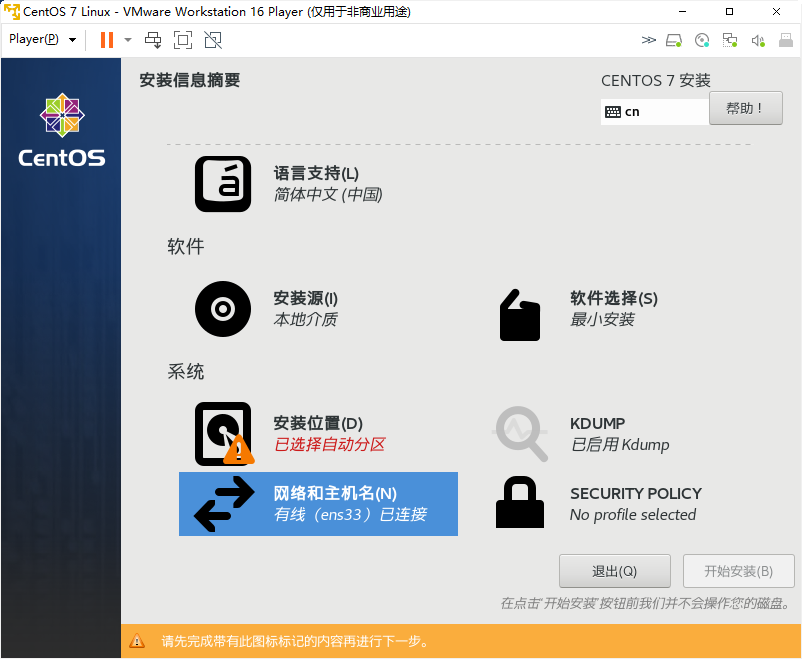Click the 退出(Q) quit button

click(x=615, y=571)
